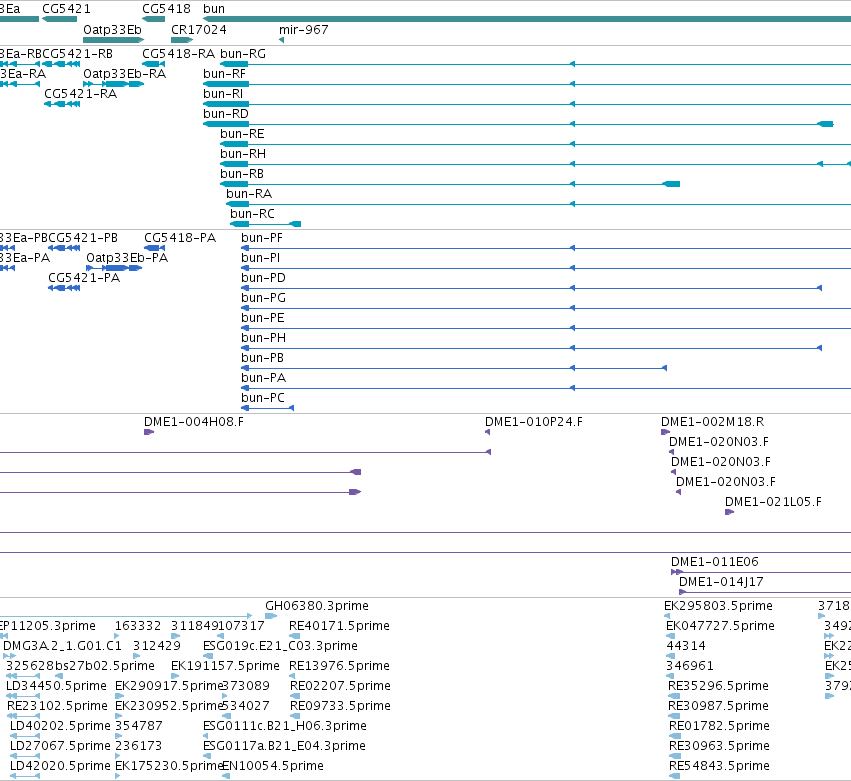Select the Oatp33Eb-PA protein label

(127, 258)
